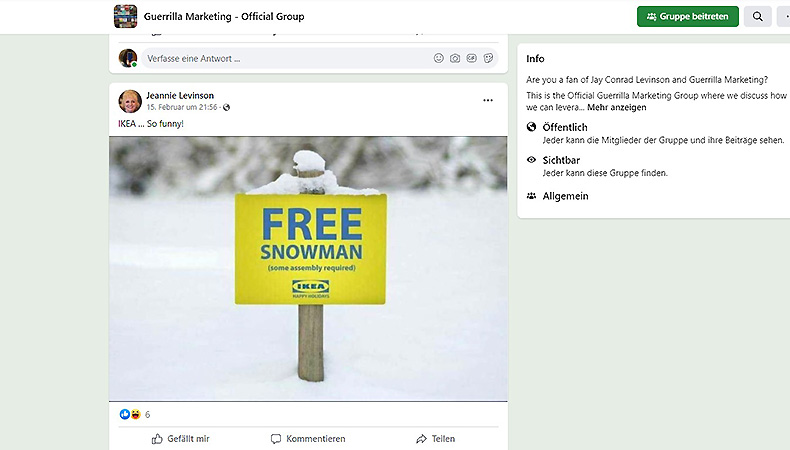Select the eye icon next to Sichtbar
This screenshot has width=790, height=450.
click(x=531, y=160)
